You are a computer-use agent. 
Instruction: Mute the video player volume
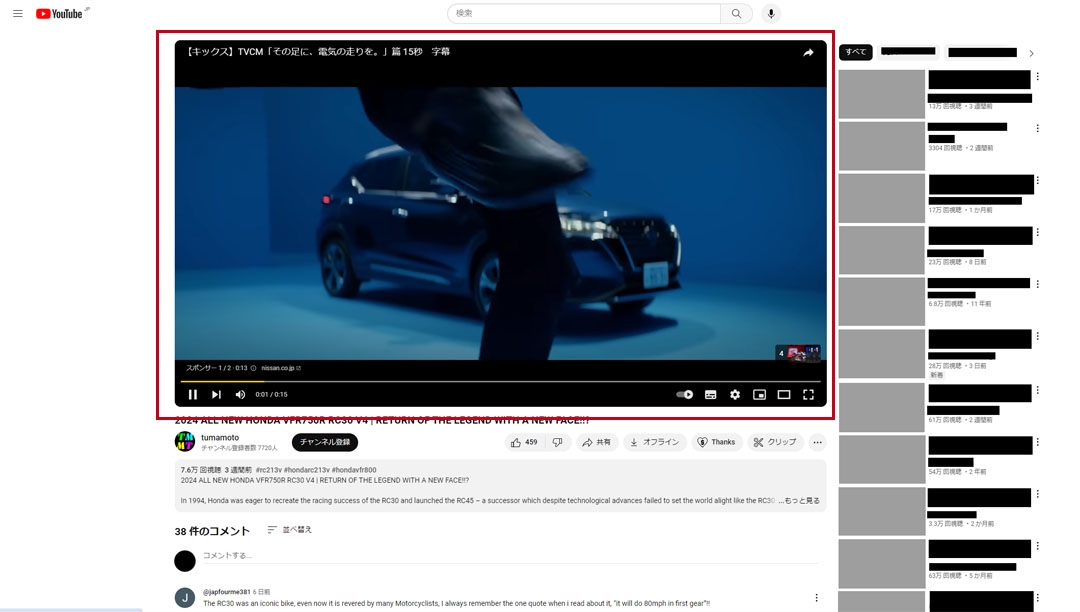[x=240, y=395]
